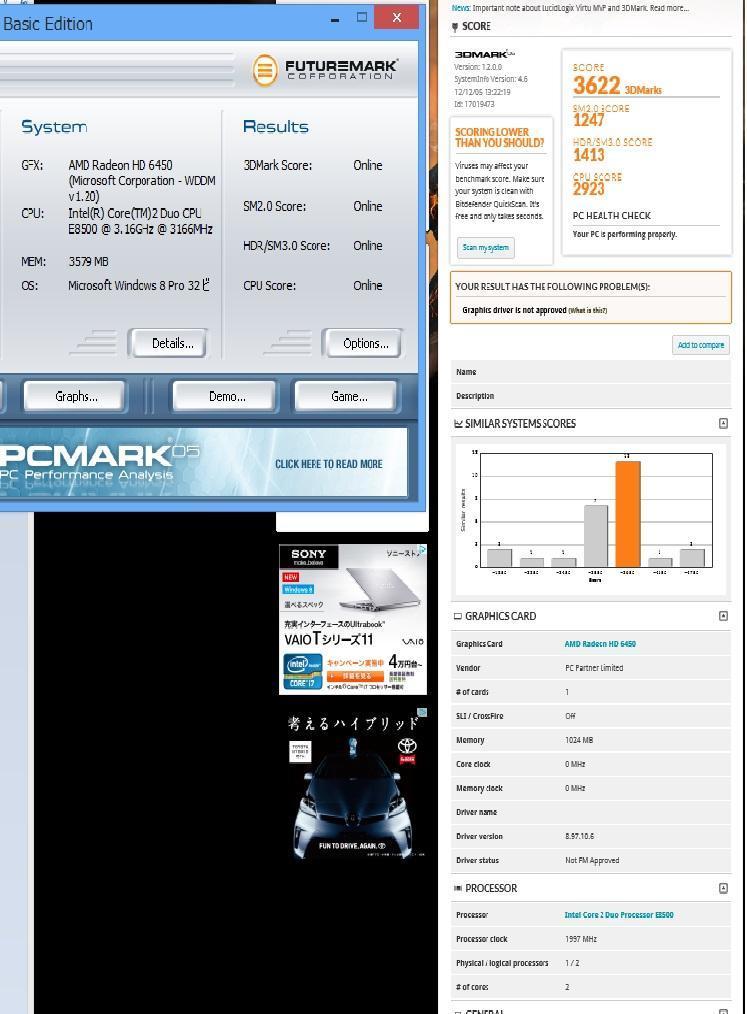
Task: Close the 3DMark Basic Edition window
Action: [x=397, y=17]
